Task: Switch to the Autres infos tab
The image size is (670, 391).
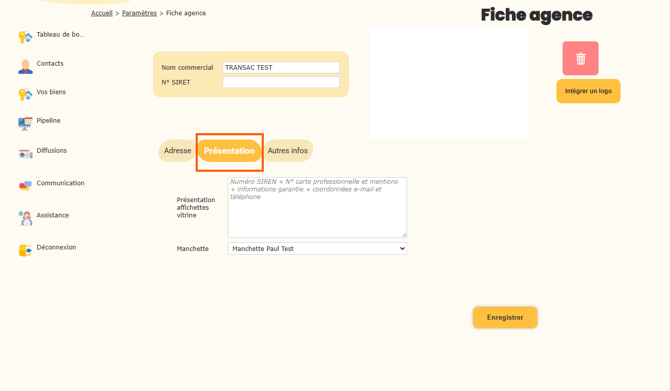Action: click(x=288, y=151)
